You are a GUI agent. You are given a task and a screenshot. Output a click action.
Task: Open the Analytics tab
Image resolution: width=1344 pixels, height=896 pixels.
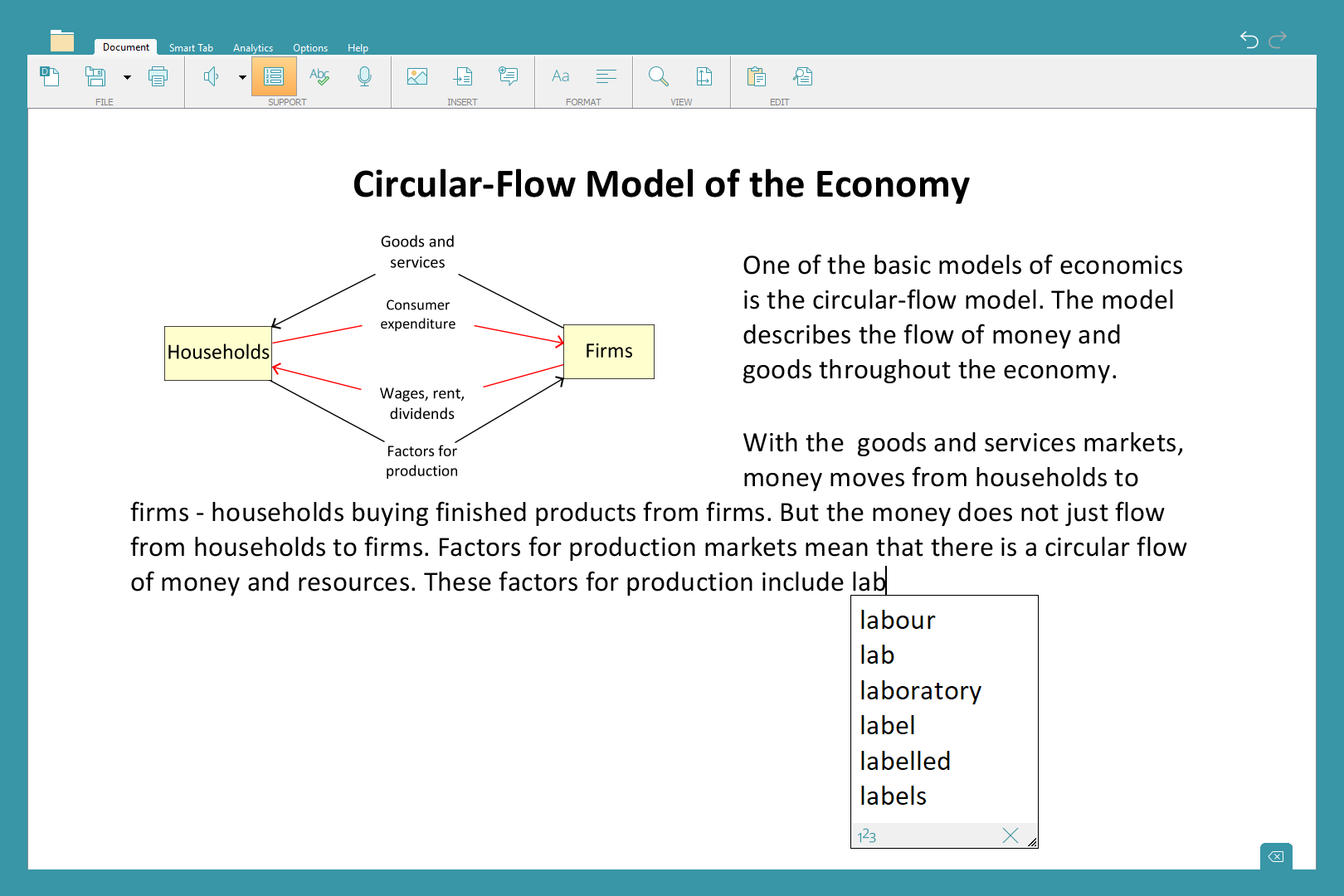(253, 48)
